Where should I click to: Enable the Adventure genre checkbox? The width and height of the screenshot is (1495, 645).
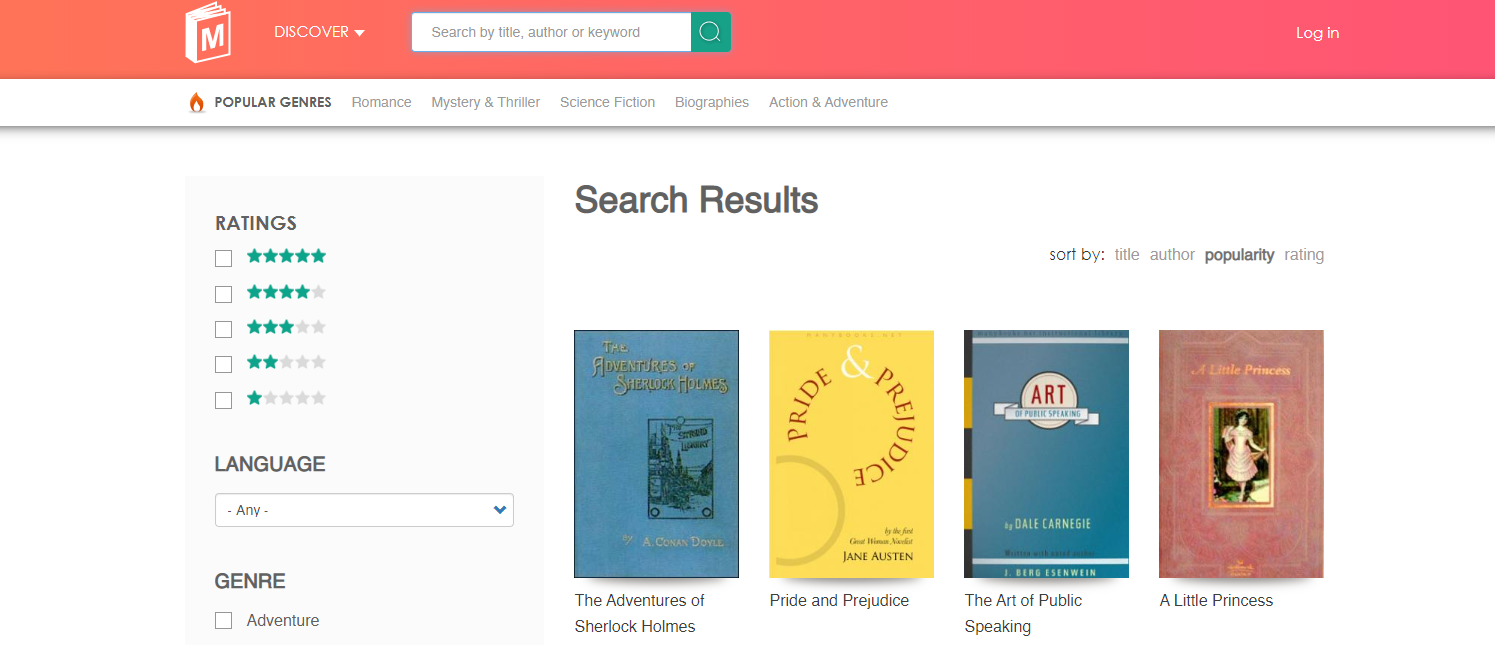pyautogui.click(x=223, y=621)
